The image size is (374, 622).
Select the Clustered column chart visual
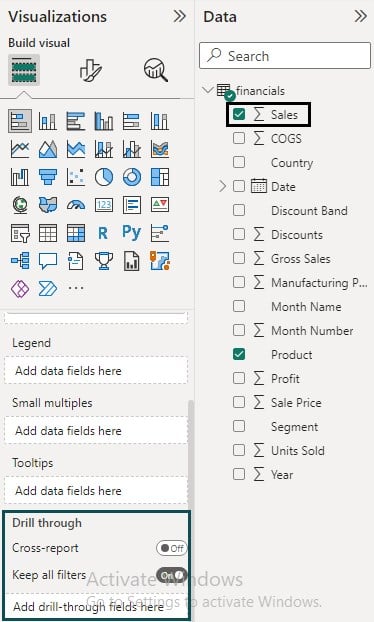coord(104,121)
